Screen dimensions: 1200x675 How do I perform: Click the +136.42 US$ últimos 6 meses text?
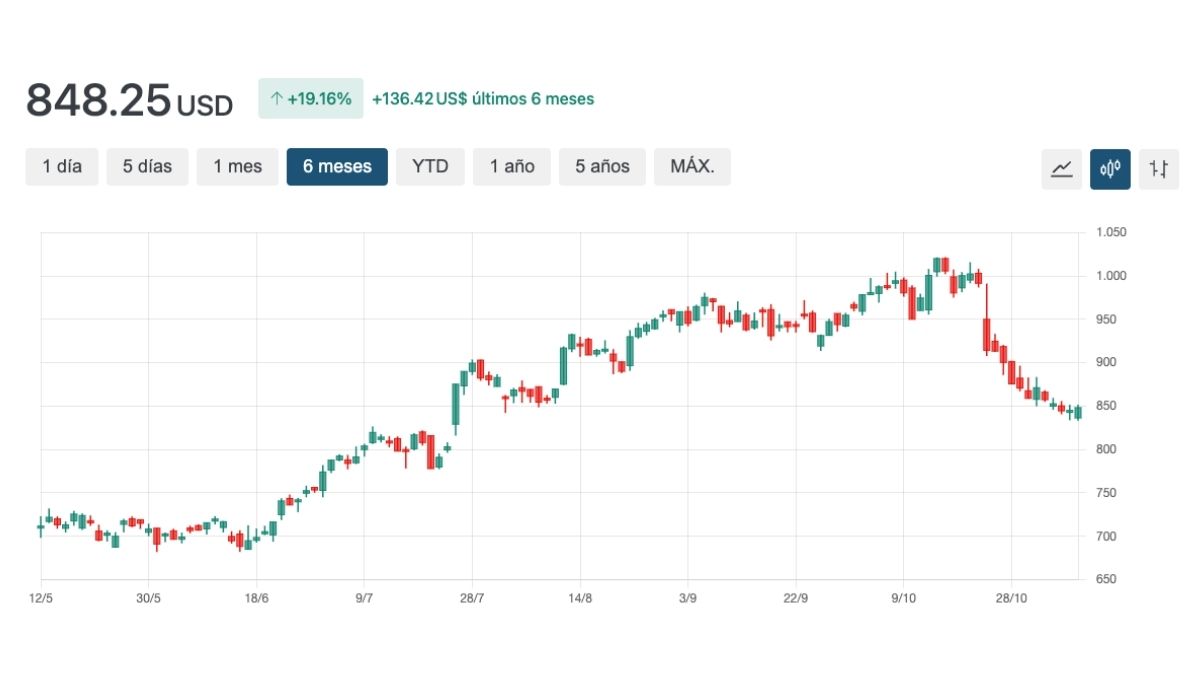(483, 99)
